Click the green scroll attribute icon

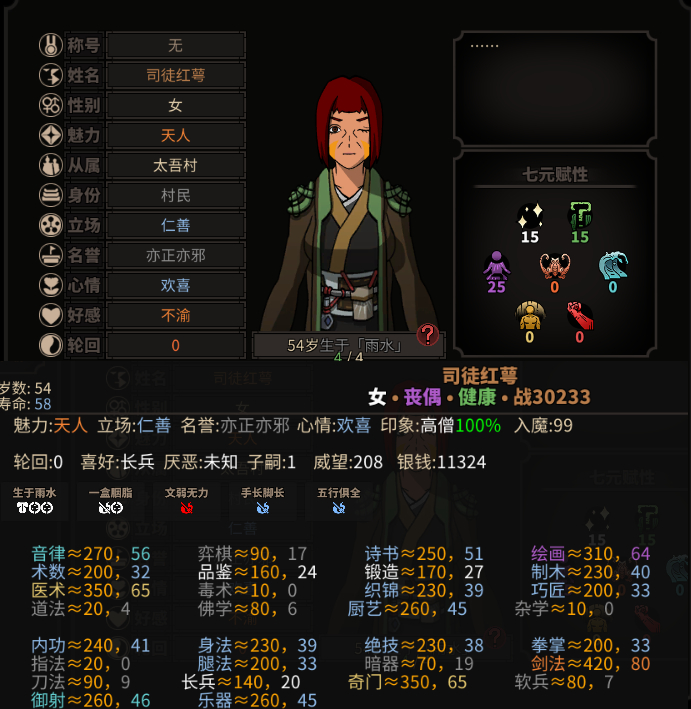pos(580,216)
